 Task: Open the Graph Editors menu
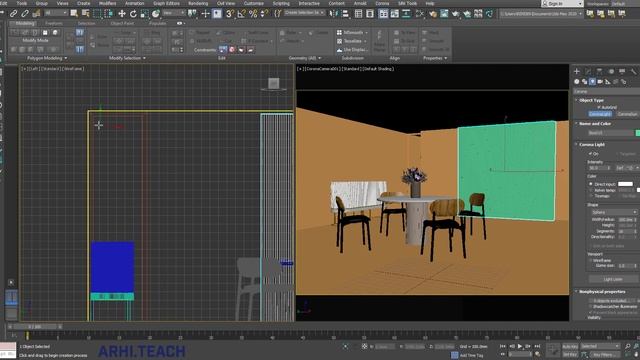pos(167,3)
